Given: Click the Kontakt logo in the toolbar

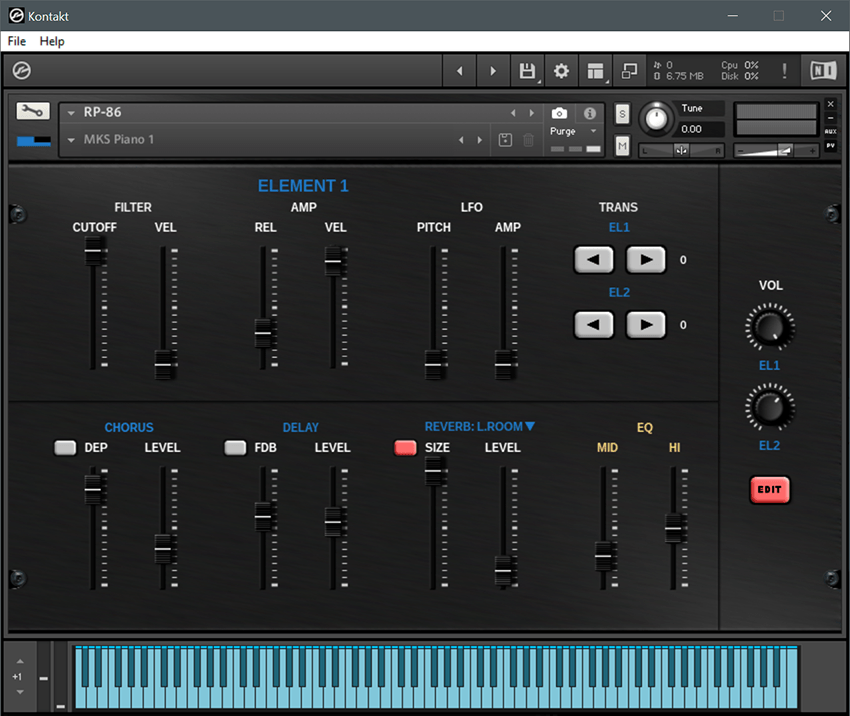Looking at the screenshot, I should click(x=22, y=70).
